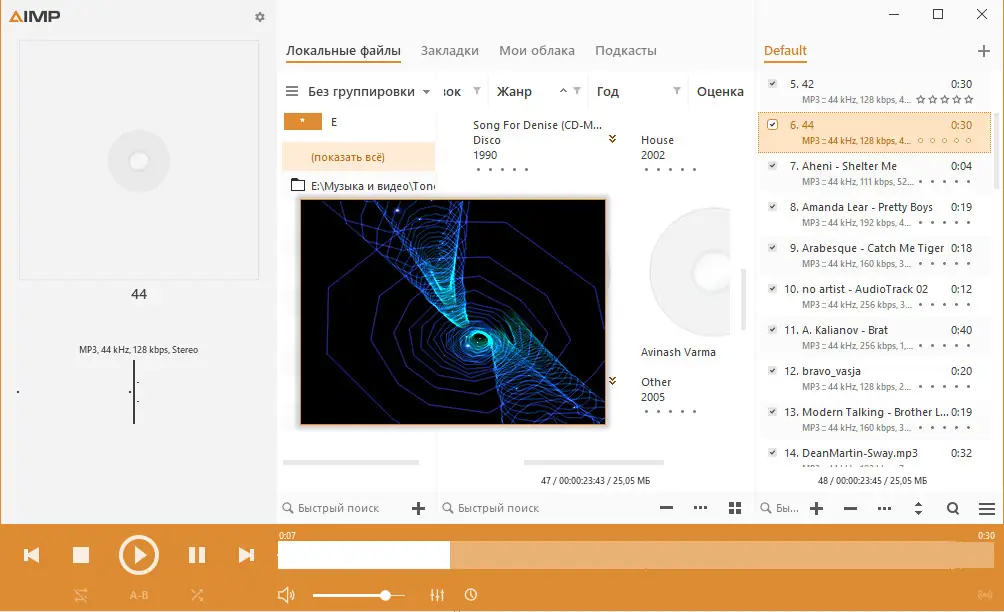Toggle repeat mode

(x=81, y=594)
